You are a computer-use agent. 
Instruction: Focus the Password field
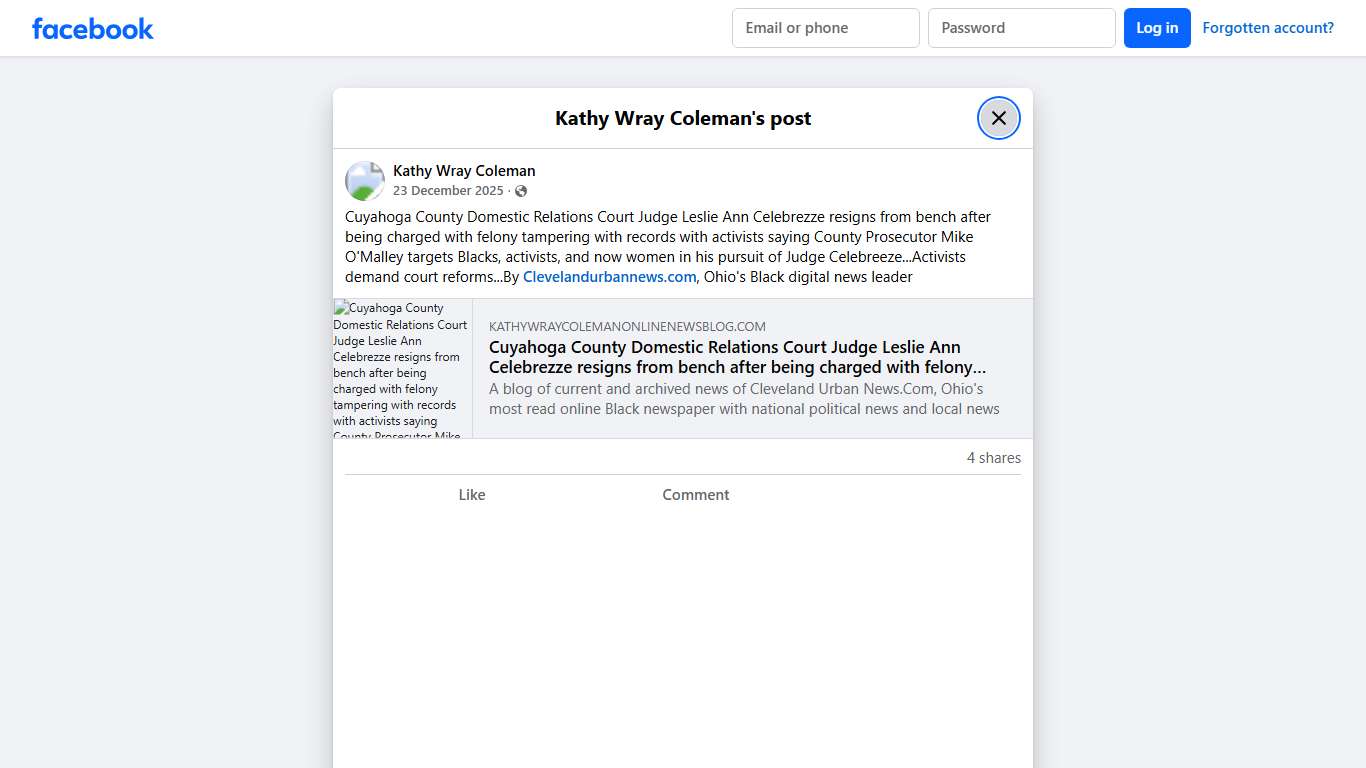1021,28
